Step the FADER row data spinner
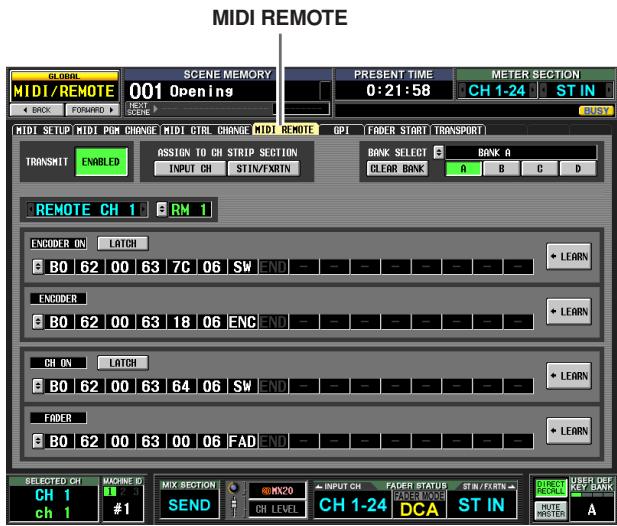This screenshot has height=526, width=617. click(x=38, y=441)
